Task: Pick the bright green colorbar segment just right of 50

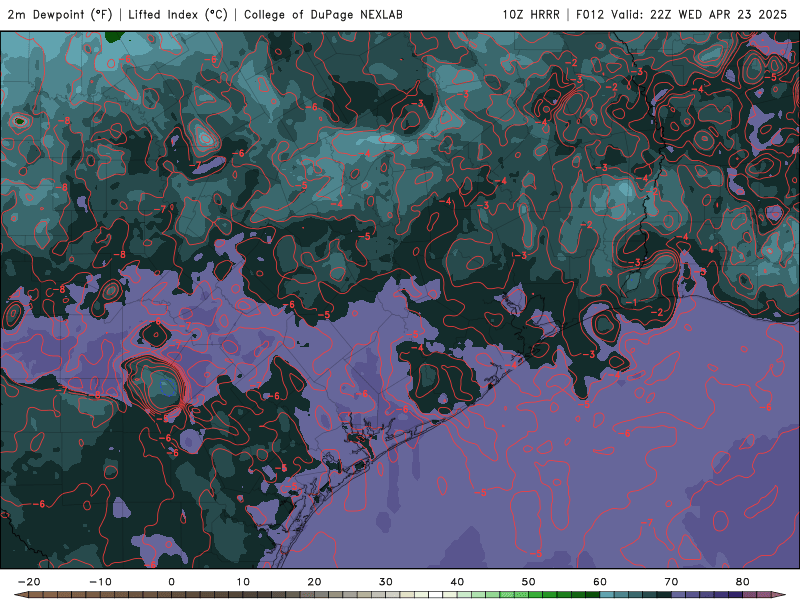Action: (535, 595)
